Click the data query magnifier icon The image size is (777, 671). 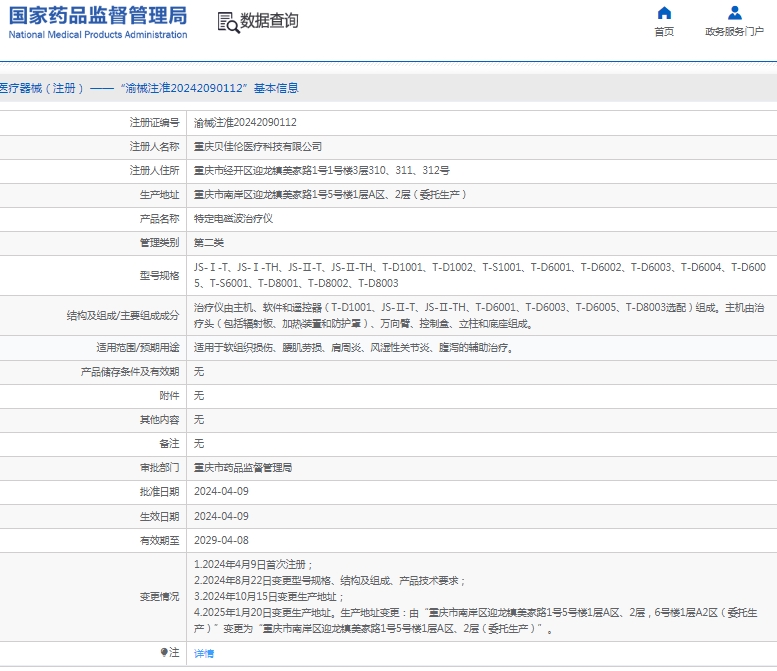pos(228,22)
